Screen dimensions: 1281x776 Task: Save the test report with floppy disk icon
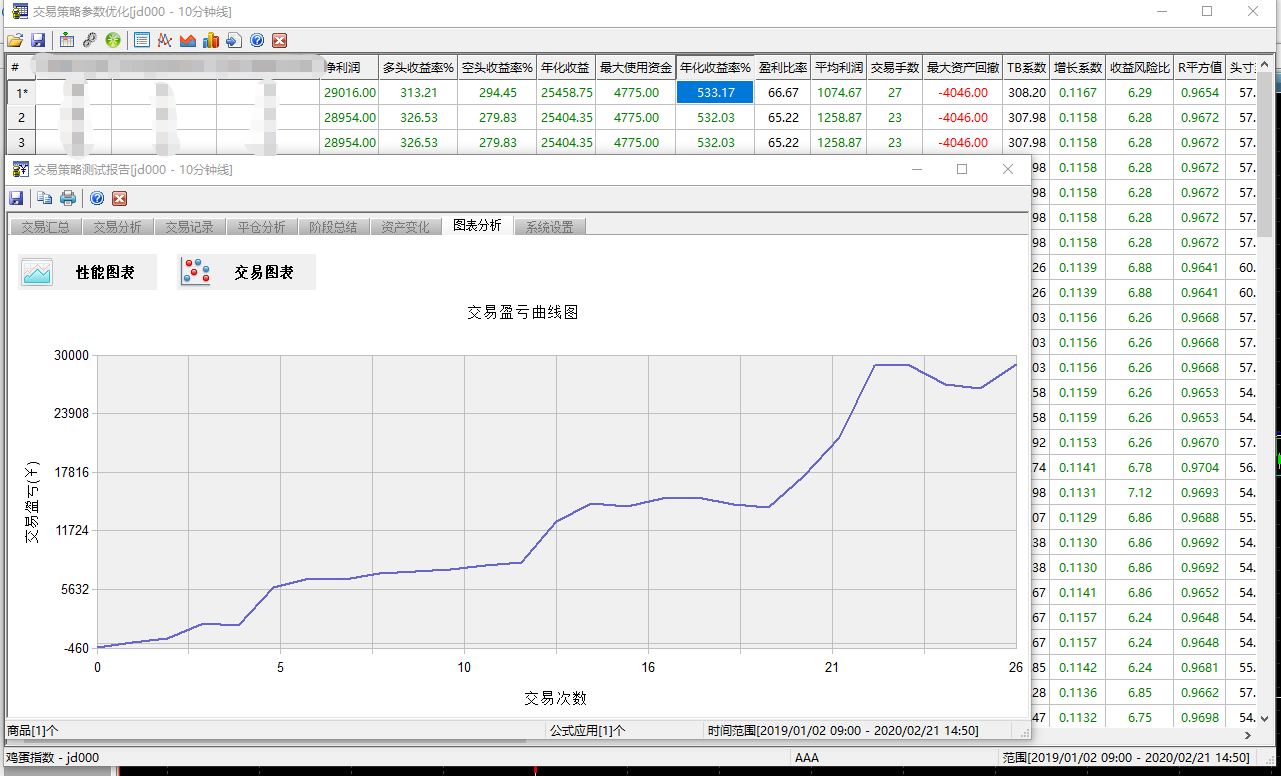pyautogui.click(x=16, y=198)
